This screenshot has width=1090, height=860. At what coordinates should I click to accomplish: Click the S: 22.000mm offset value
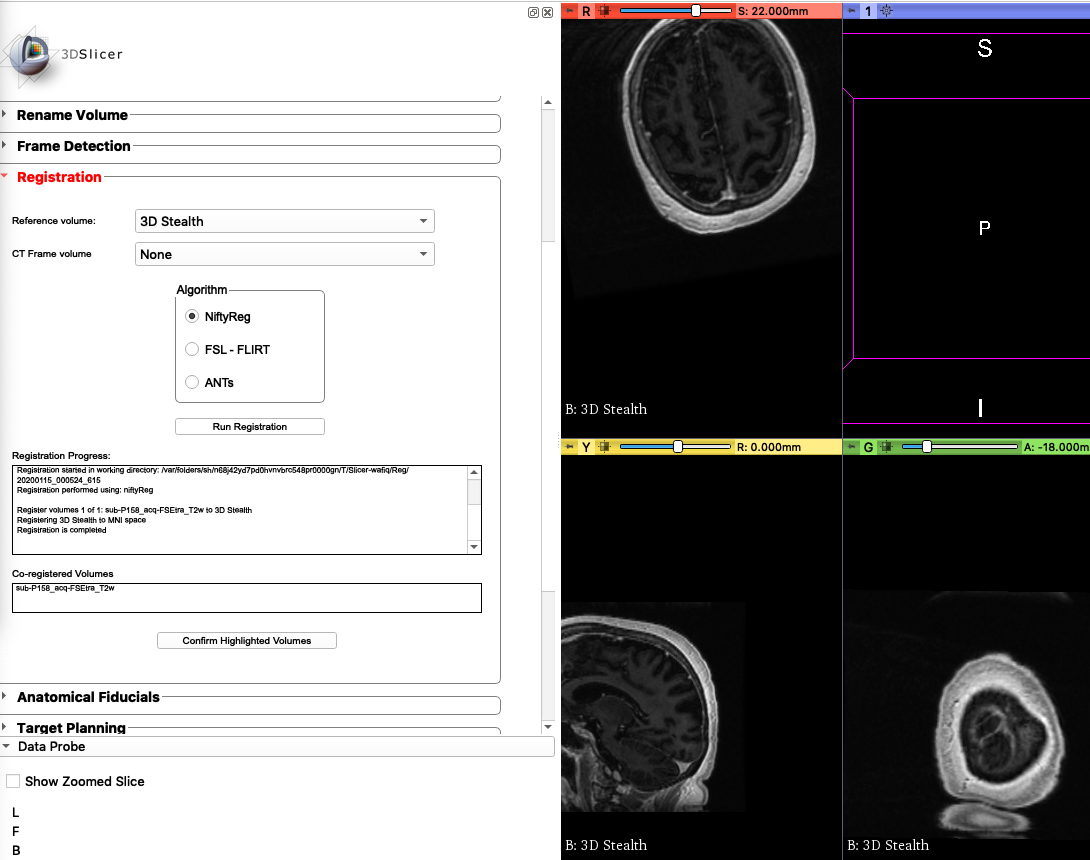[773, 11]
